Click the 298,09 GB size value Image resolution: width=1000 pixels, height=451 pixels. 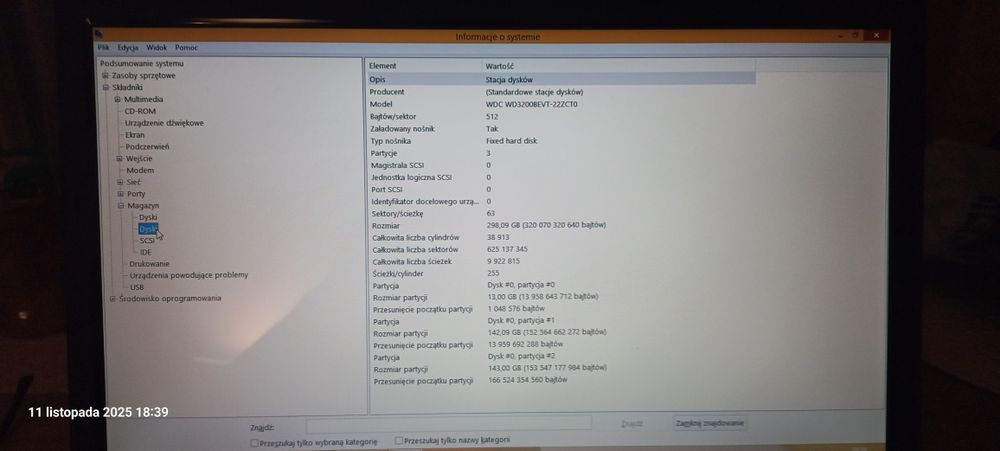coord(546,225)
